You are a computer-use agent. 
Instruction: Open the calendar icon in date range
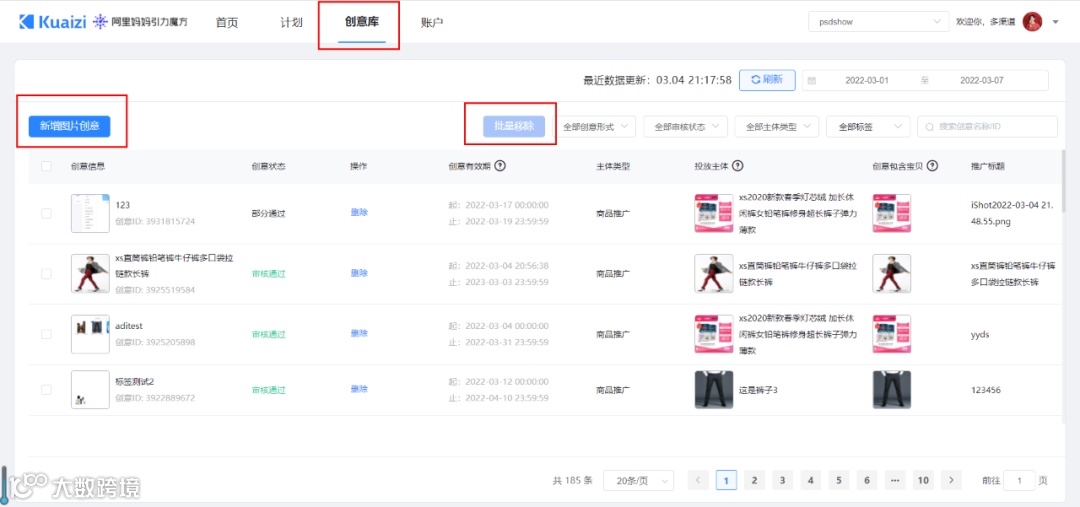[x=812, y=81]
